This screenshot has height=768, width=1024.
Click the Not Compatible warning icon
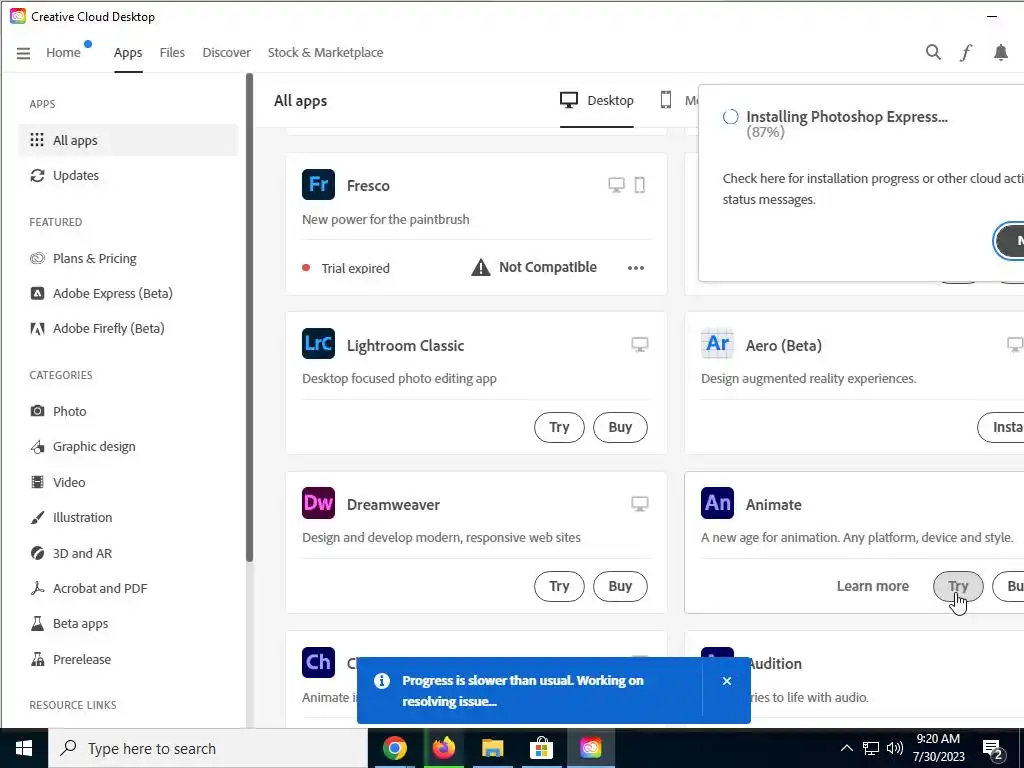tap(481, 267)
